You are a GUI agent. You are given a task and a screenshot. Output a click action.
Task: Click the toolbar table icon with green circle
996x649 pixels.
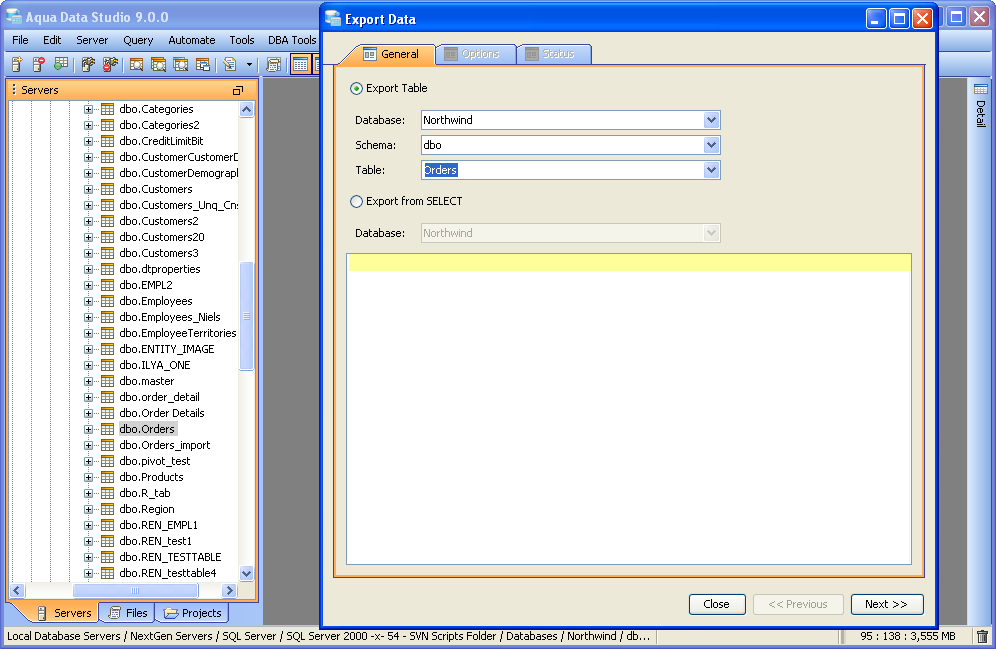tap(61, 64)
